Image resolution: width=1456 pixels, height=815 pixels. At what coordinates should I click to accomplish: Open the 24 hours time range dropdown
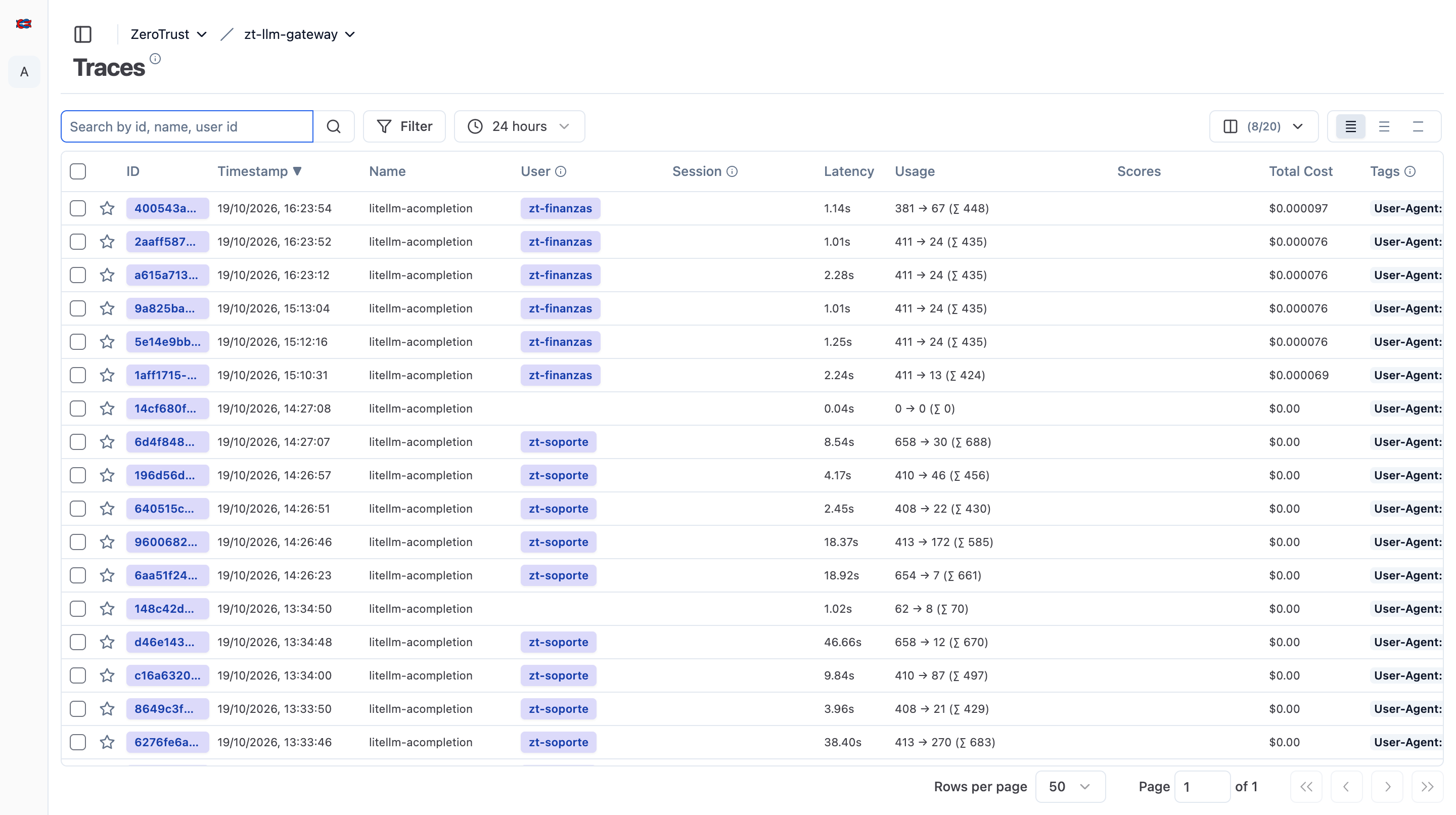pyautogui.click(x=519, y=126)
